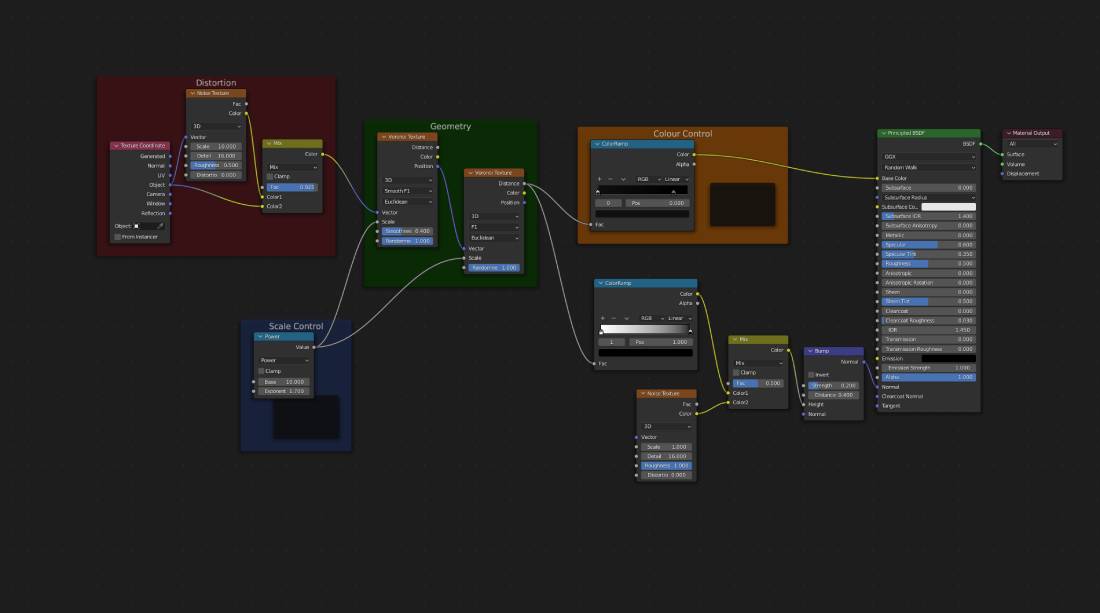Click the Emission black color swatch
Screen dimensions: 1100x613
tap(948, 358)
